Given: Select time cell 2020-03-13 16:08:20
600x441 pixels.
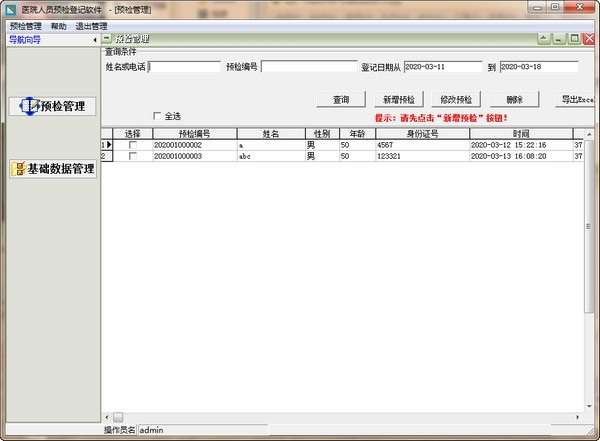Looking at the screenshot, I should click(521, 156).
